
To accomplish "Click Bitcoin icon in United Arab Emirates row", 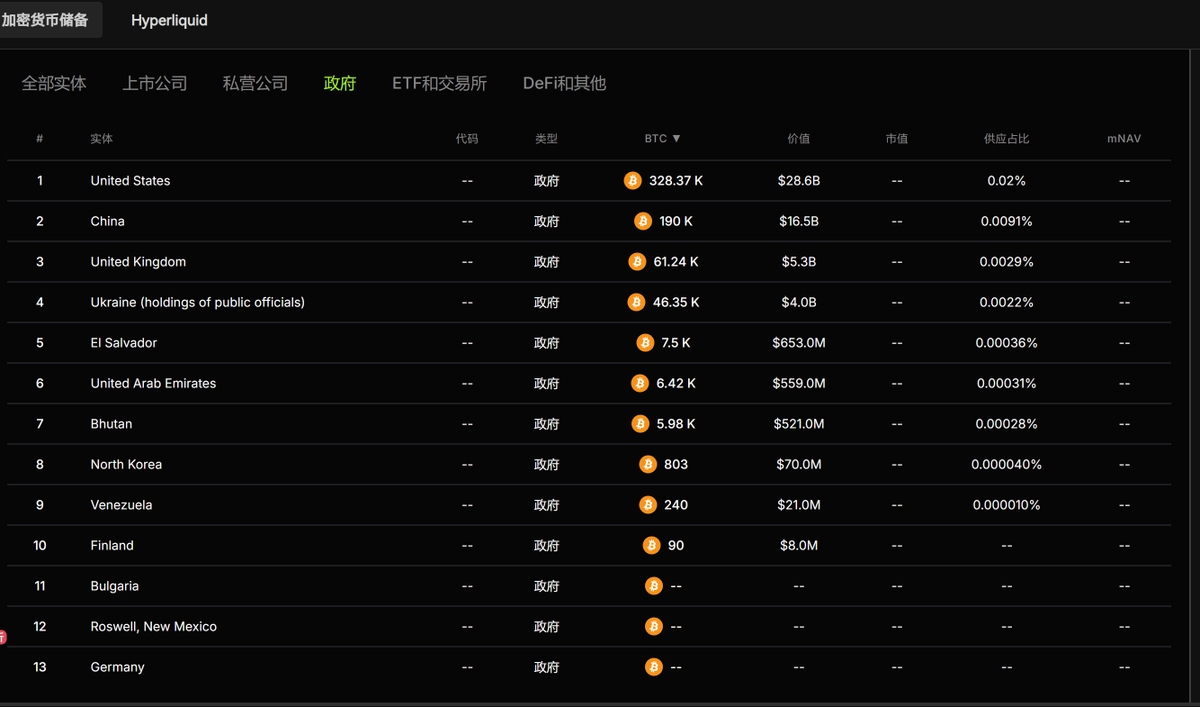I will (x=640, y=383).
